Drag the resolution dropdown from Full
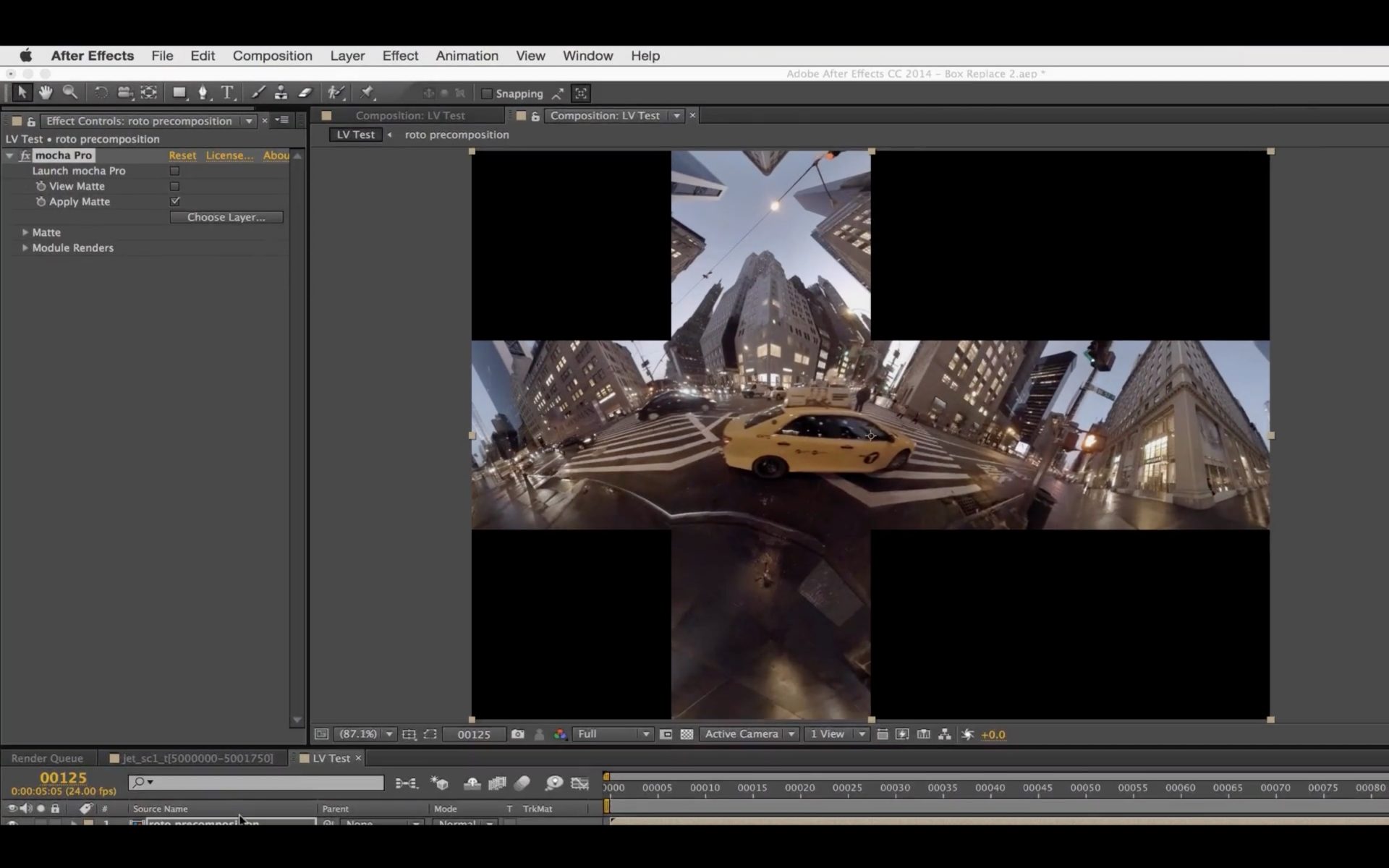The image size is (1389, 868). (610, 734)
